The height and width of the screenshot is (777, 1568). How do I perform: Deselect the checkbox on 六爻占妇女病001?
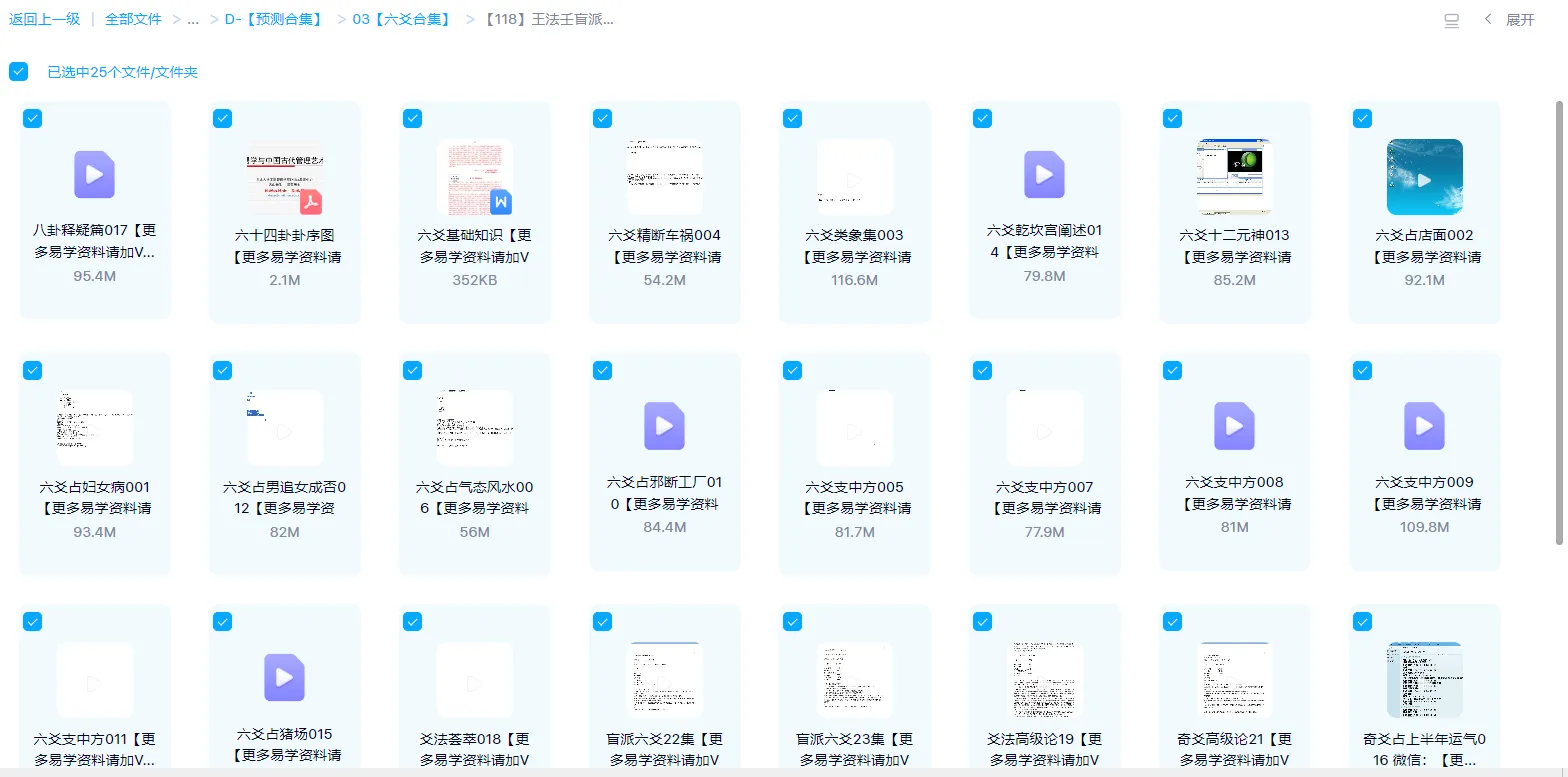pyautogui.click(x=32, y=371)
